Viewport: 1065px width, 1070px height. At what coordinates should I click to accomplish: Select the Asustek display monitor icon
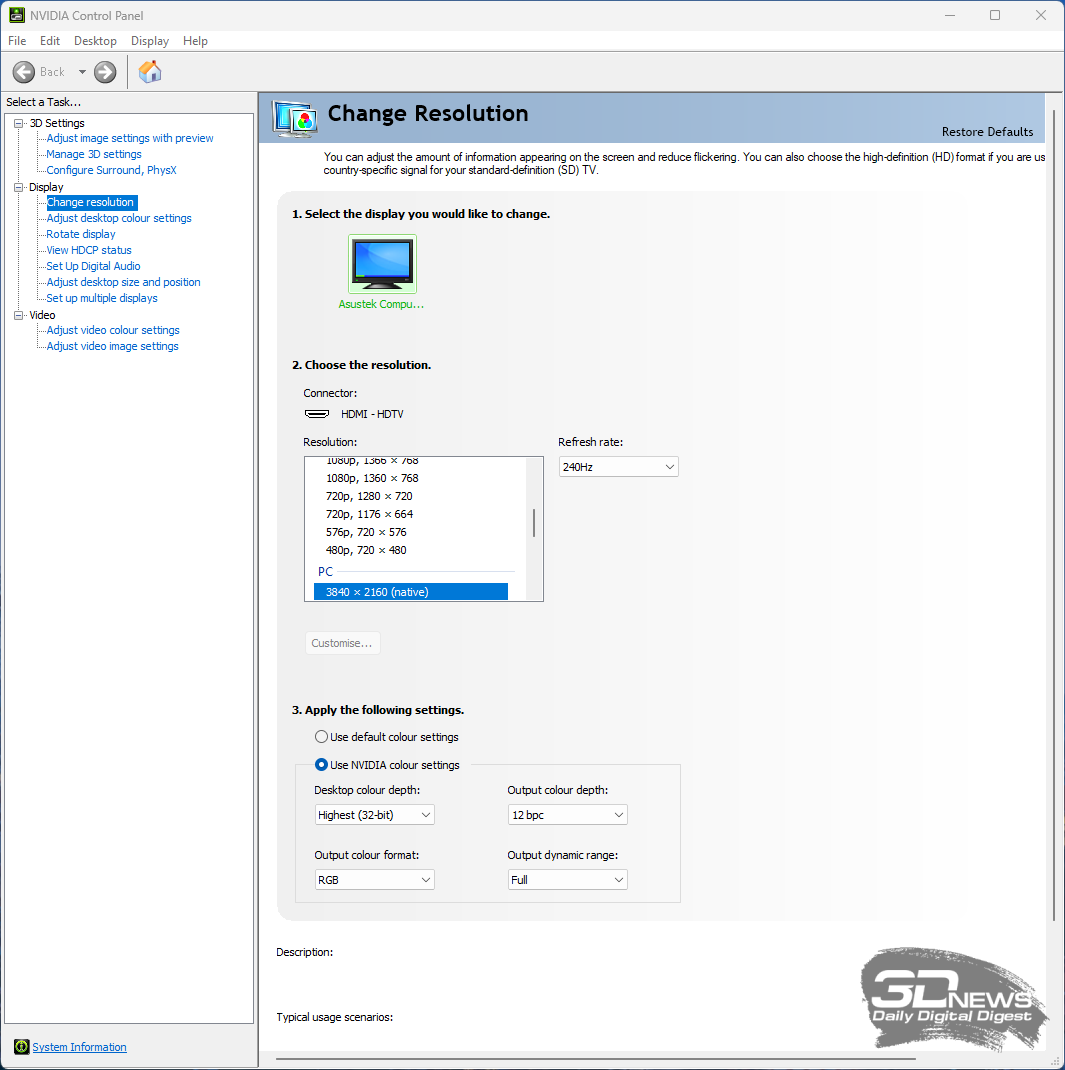382,263
